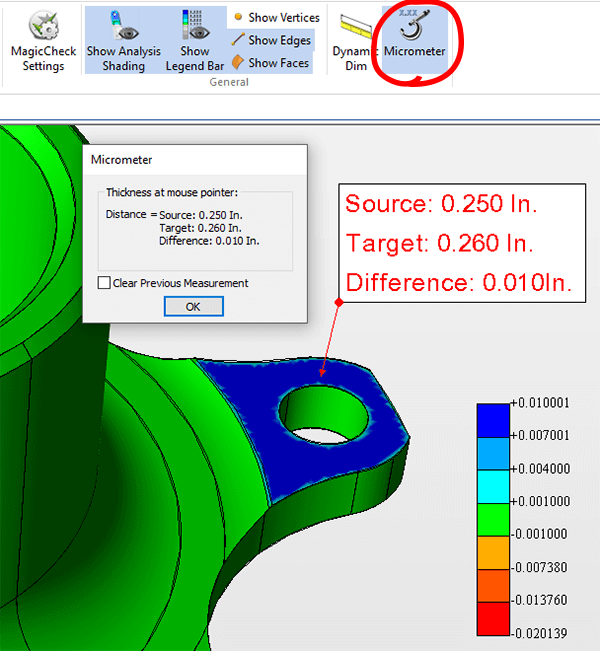The image size is (600, 651).
Task: Click 'Source: 0.250 In.' in the dialog
Action: pyautogui.click(x=201, y=215)
